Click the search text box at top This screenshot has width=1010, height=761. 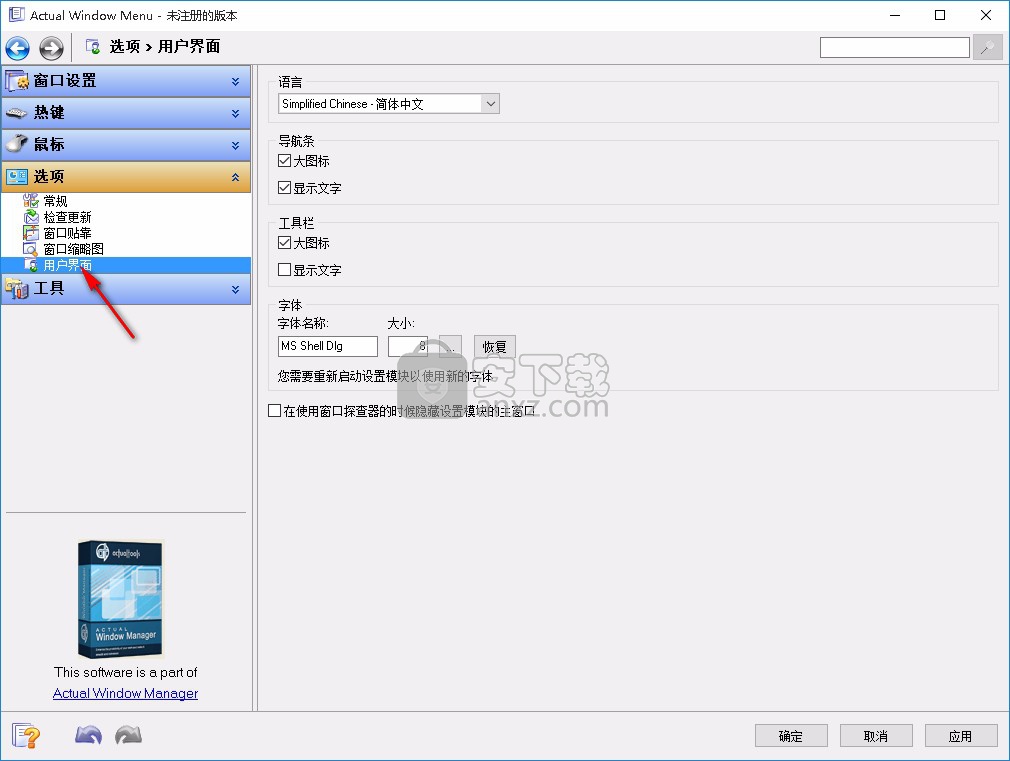click(895, 47)
